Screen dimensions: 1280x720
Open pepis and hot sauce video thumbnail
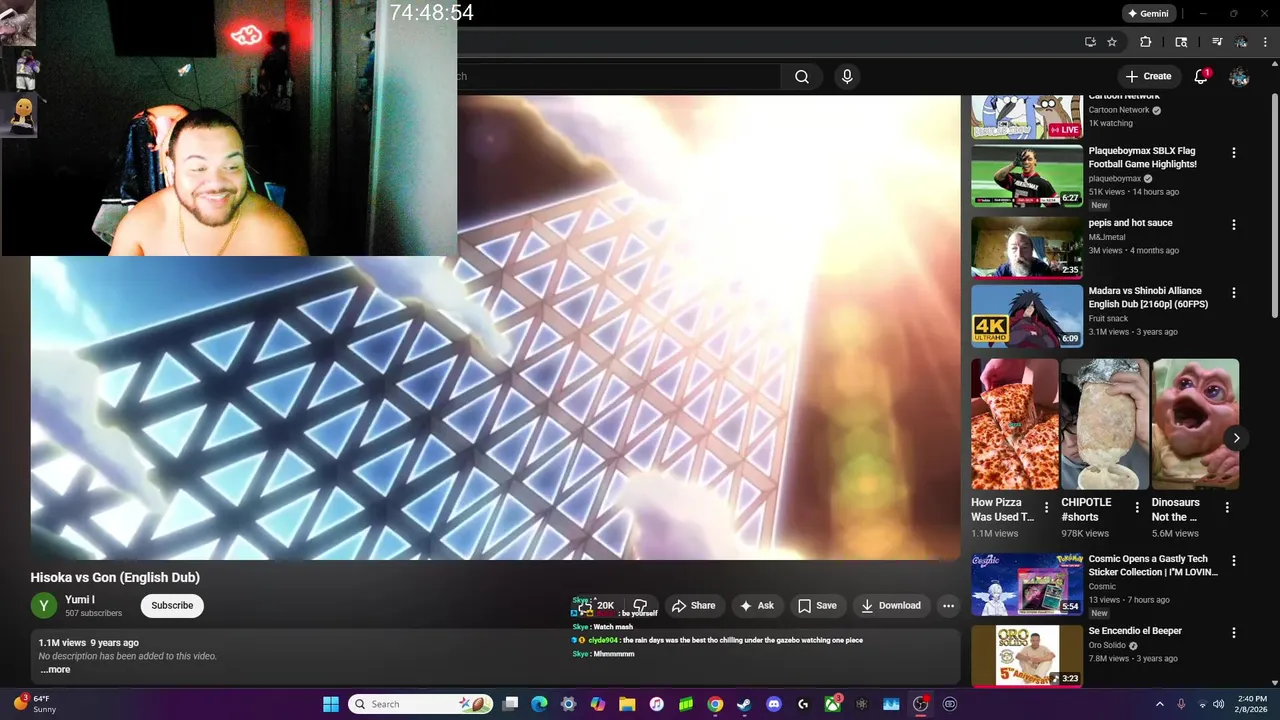[x=1027, y=247]
